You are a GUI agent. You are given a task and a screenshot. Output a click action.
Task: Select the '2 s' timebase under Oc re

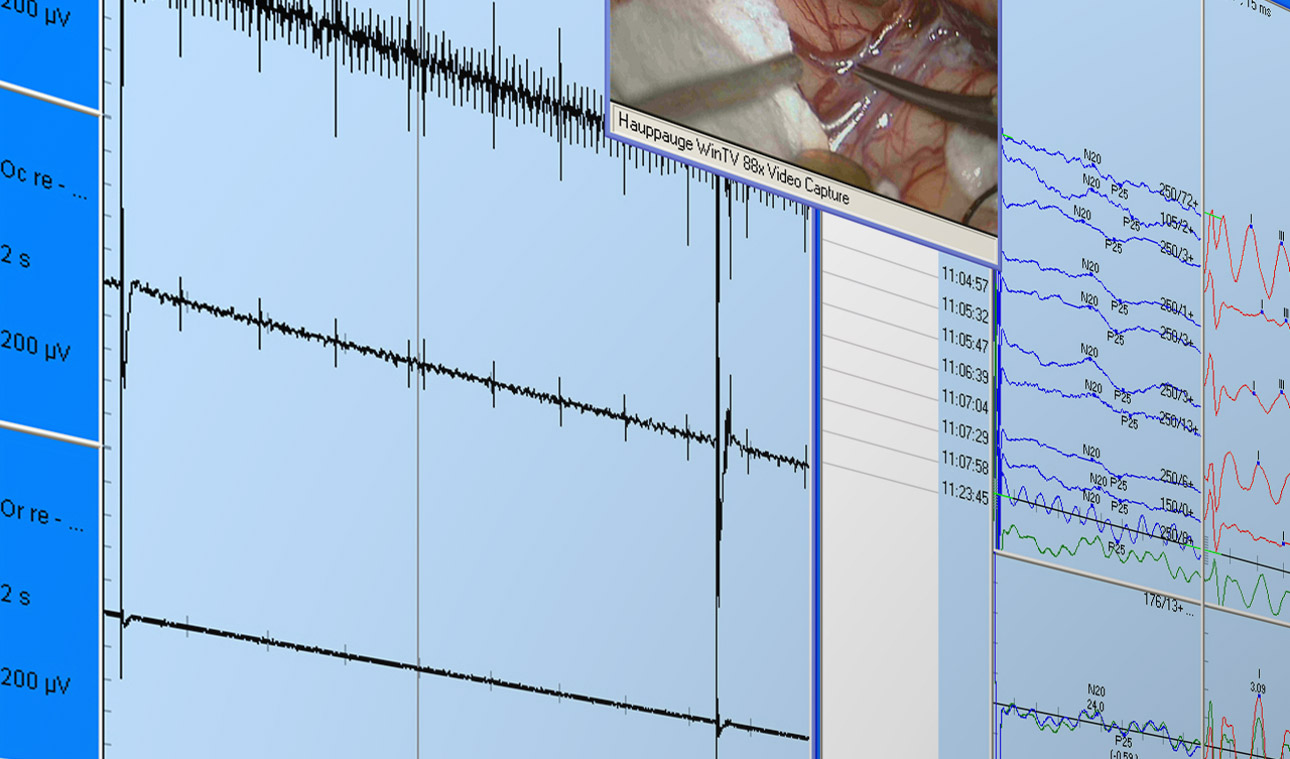pyautogui.click(x=16, y=258)
